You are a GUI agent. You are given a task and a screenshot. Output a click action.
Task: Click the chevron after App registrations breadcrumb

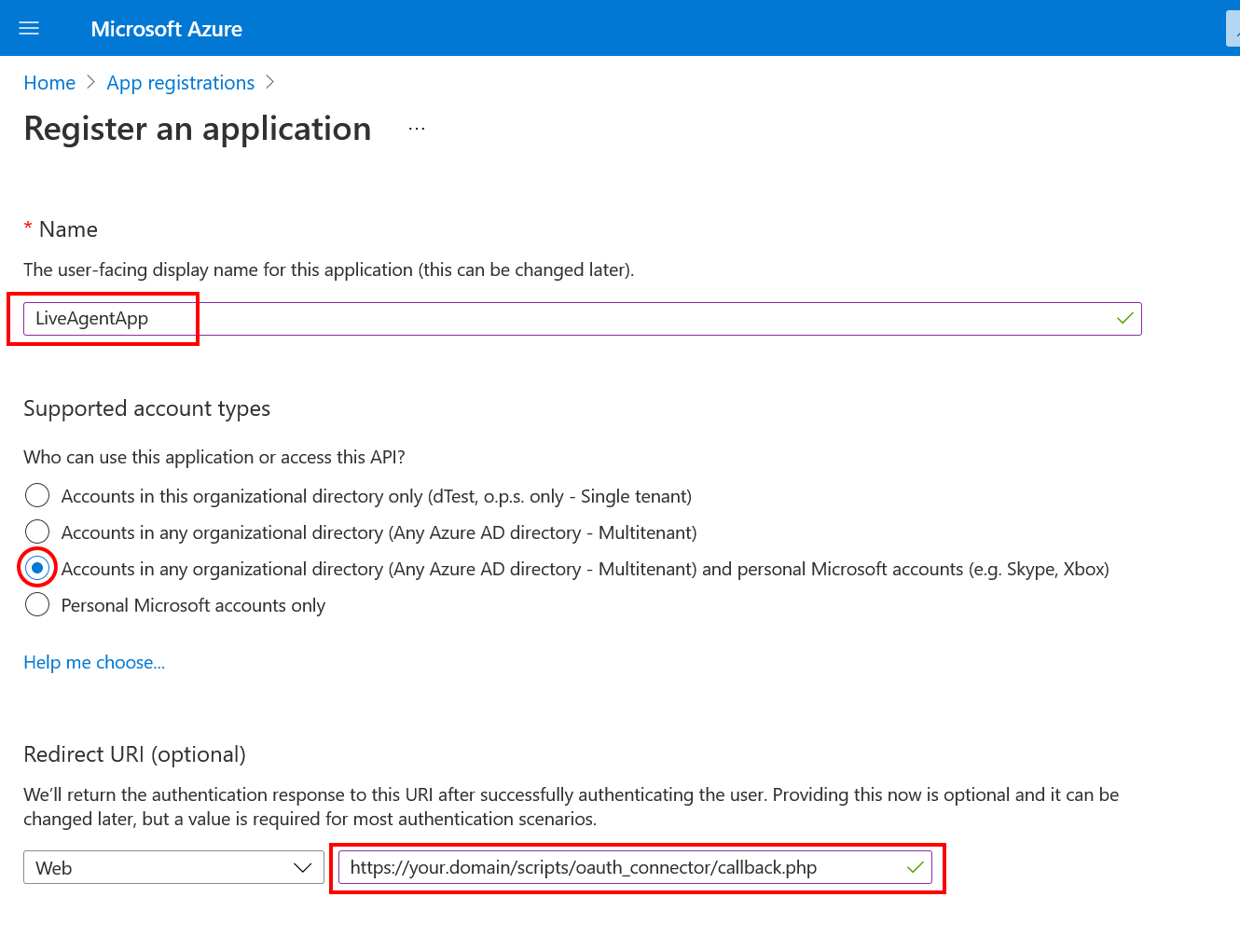point(269,82)
